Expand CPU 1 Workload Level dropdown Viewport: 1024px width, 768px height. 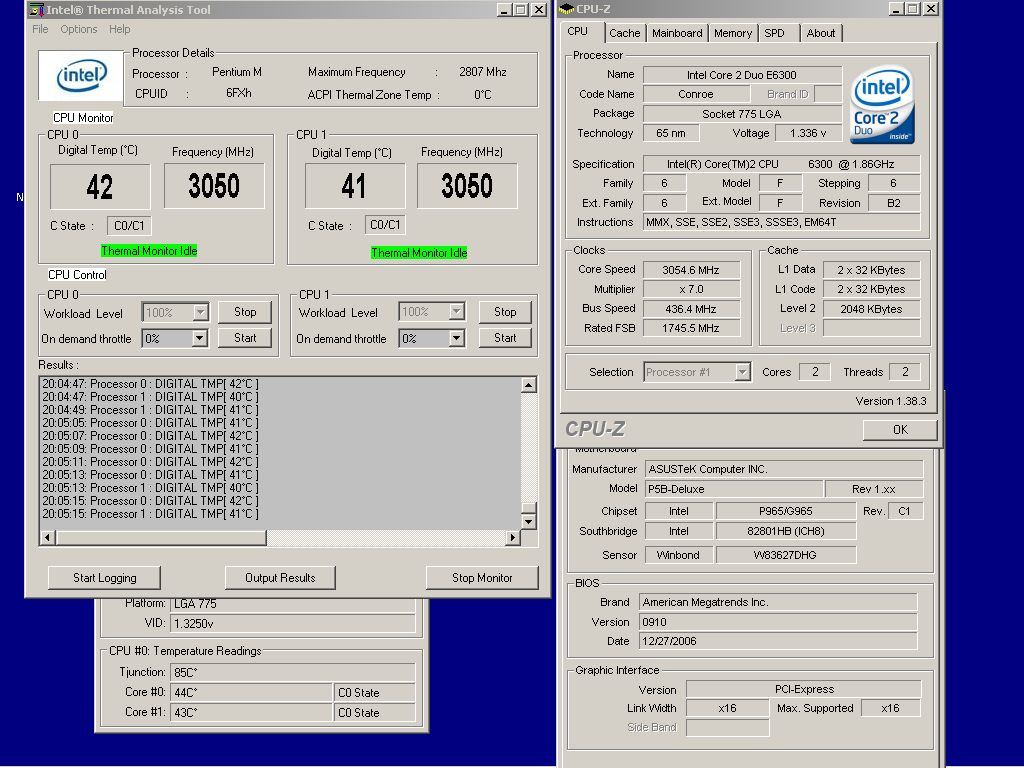pyautogui.click(x=456, y=312)
